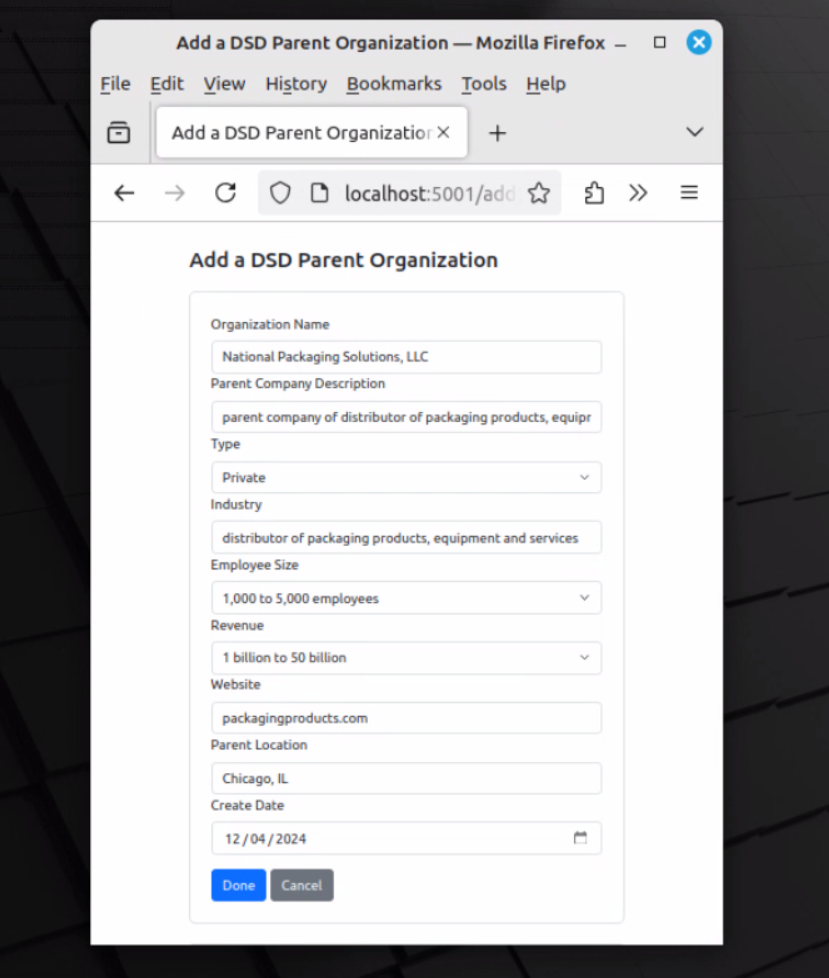The height and width of the screenshot is (978, 829).
Task: Open the Create Date calendar picker
Action: click(581, 838)
